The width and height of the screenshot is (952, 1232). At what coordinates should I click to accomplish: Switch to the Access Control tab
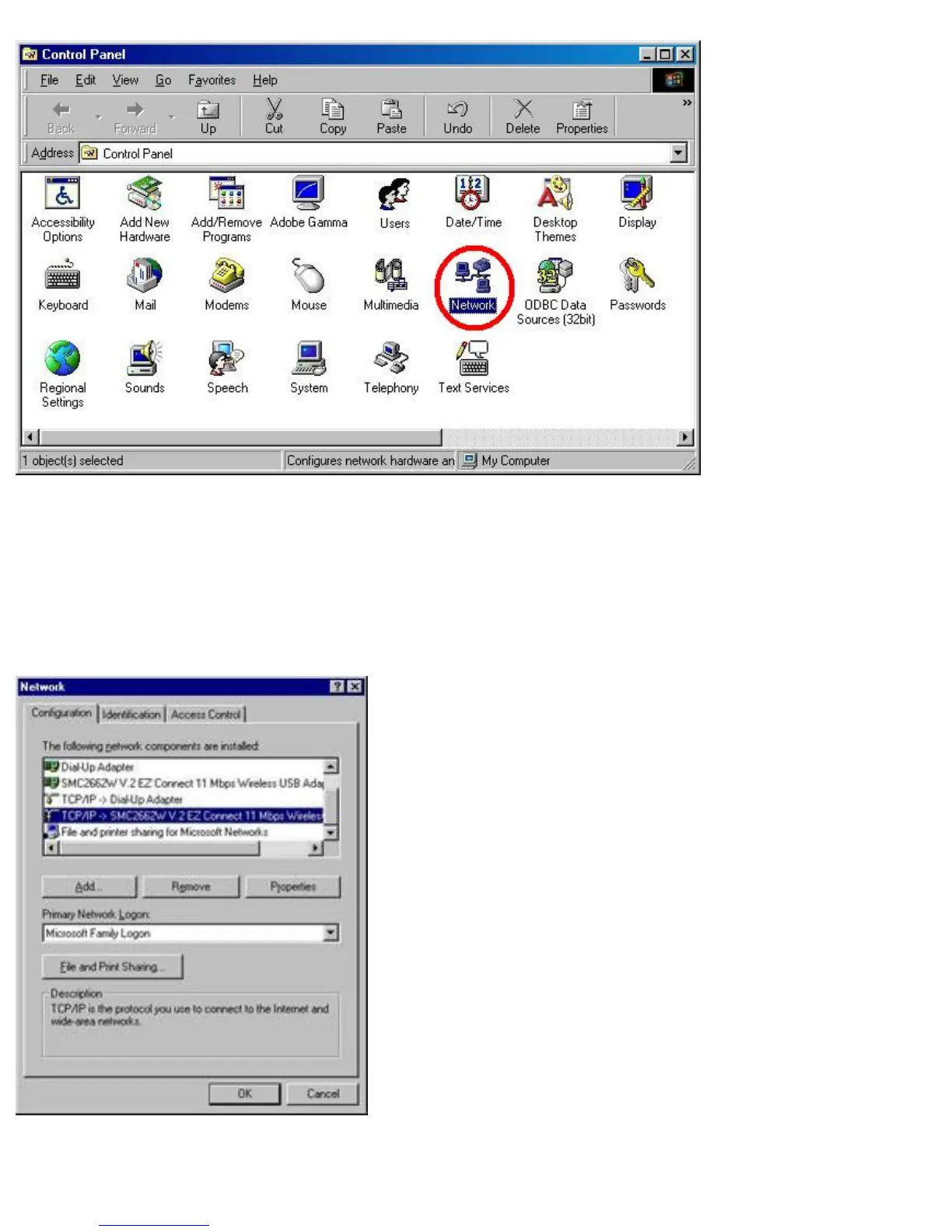206,714
